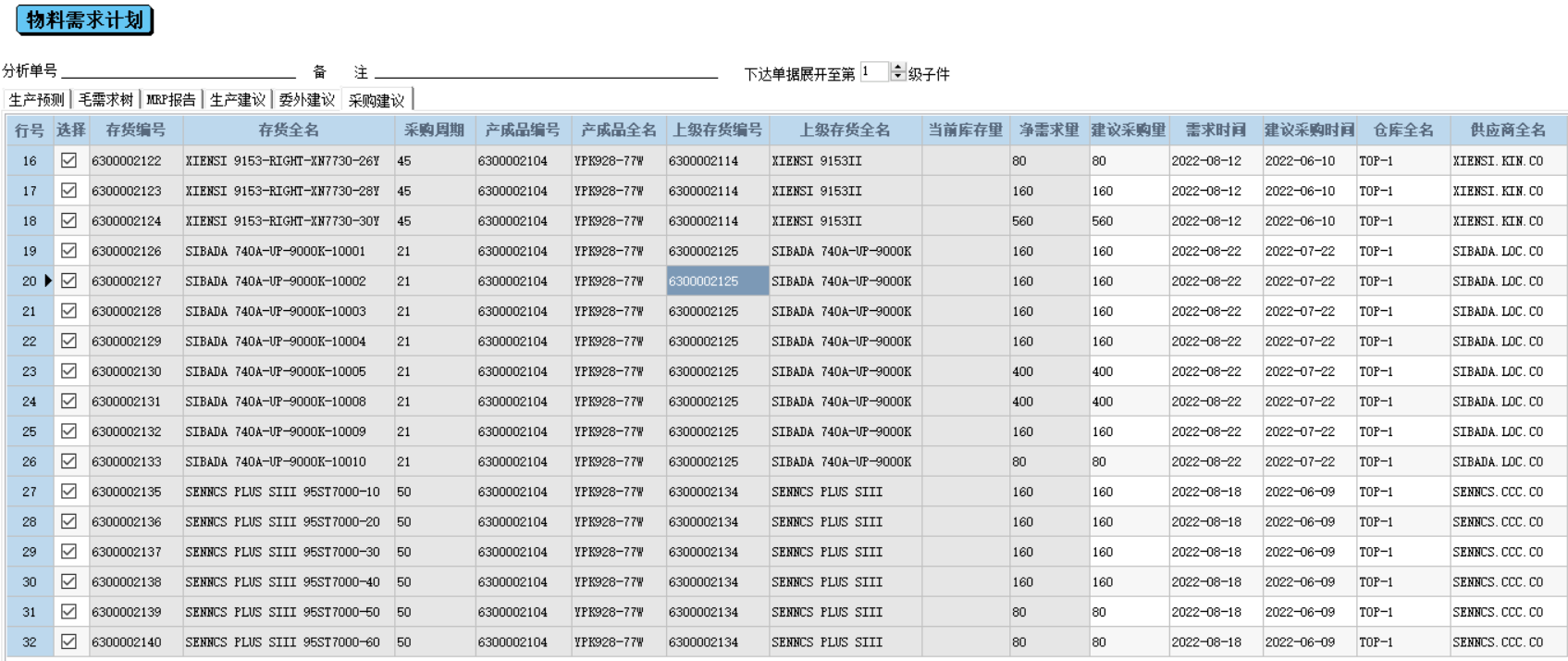Increase the sub-item level with up arrow
Screen dimensions: 1568x661
click(x=897, y=68)
